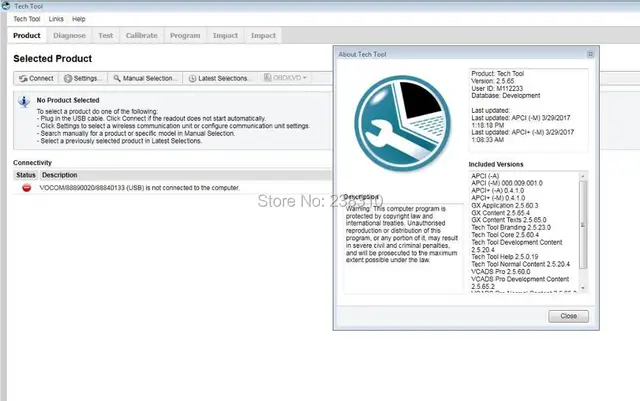Switch to the Program tab
This screenshot has width=640, height=401.
(185, 36)
